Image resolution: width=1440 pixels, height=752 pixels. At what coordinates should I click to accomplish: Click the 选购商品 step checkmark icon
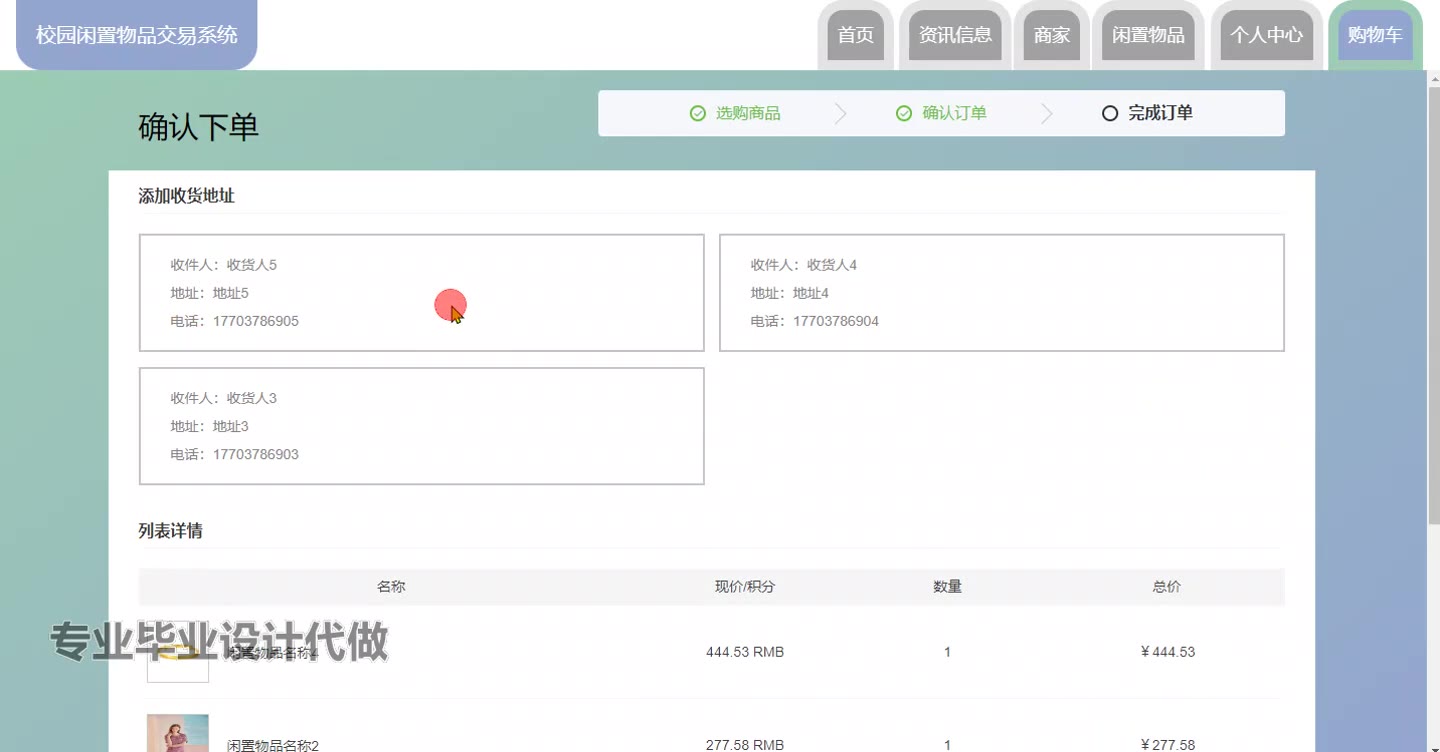[x=698, y=113]
